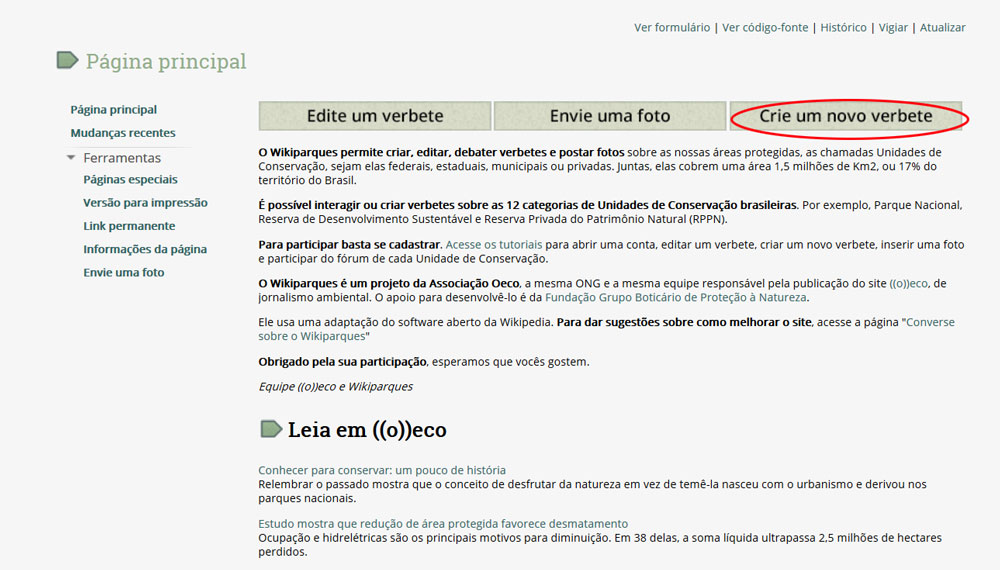Open the ((o))eco site link in paragraph
Image resolution: width=1000 pixels, height=570 pixels.
[x=908, y=283]
